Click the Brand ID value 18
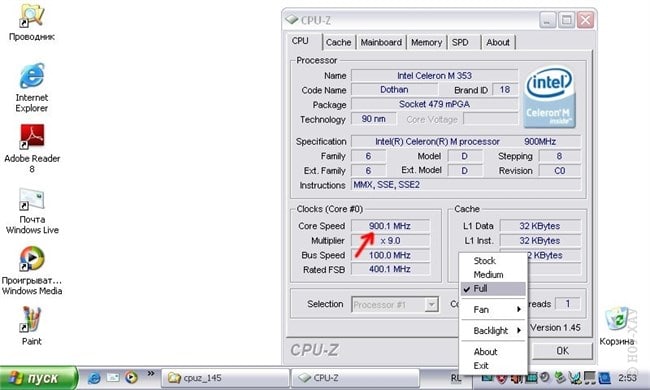The width and height of the screenshot is (650, 390). coord(505,90)
